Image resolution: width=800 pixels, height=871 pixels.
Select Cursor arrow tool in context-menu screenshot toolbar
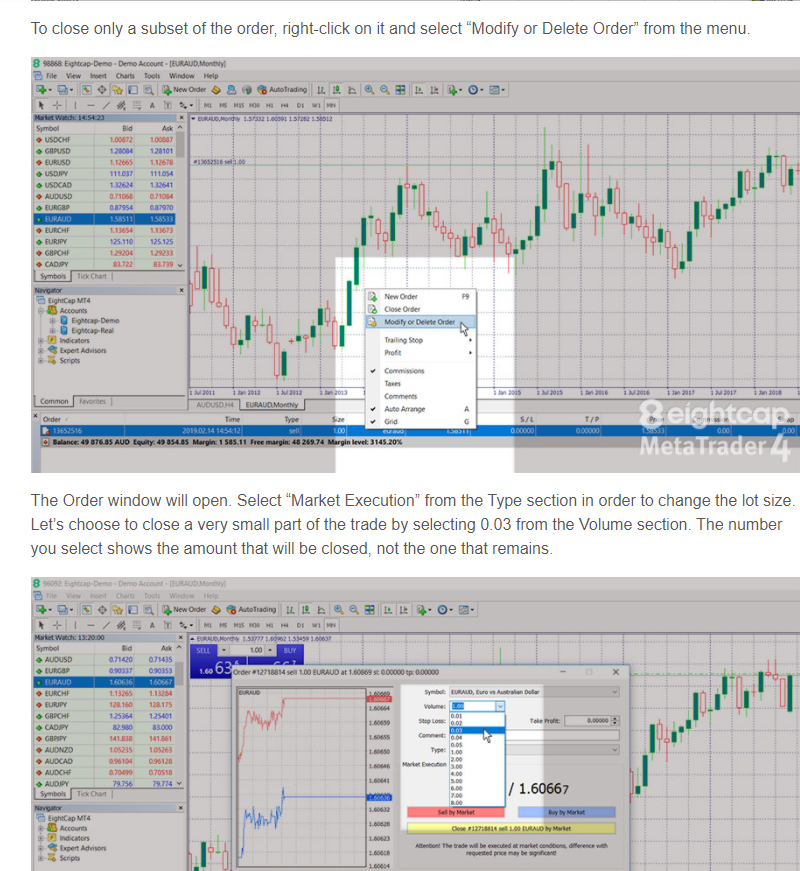[x=41, y=105]
